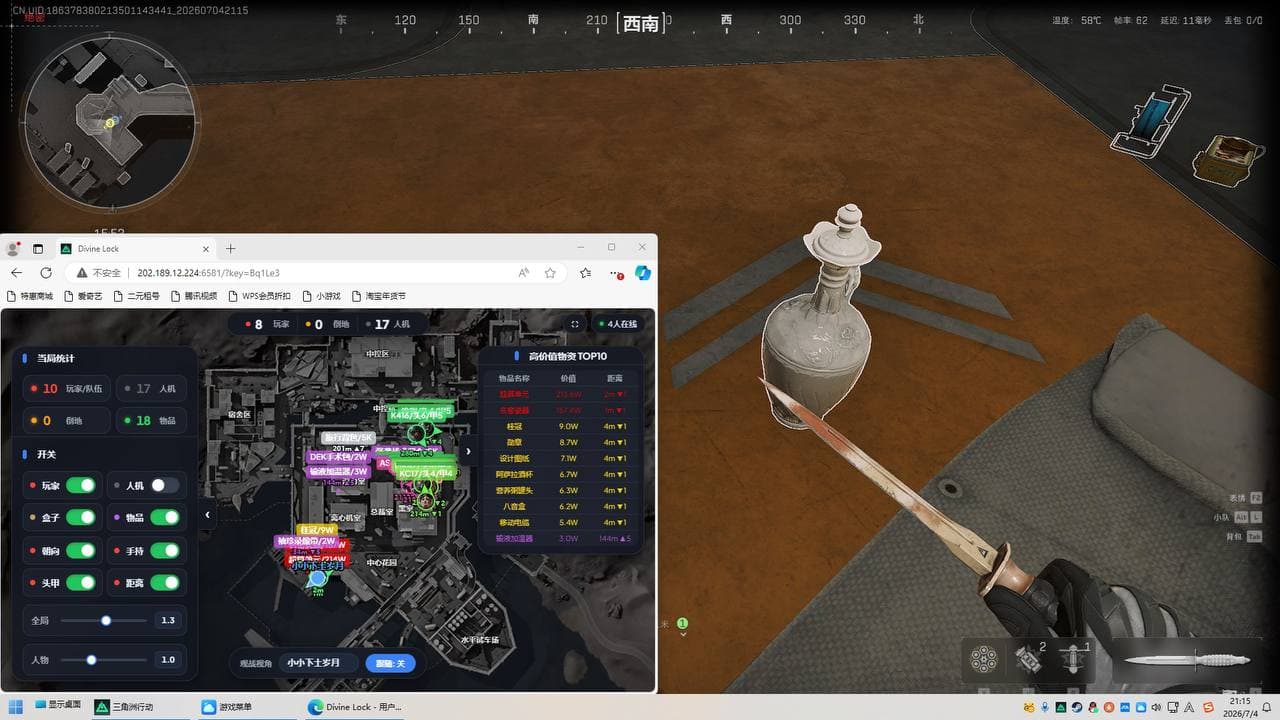Open the Windows Start menu
1280x720 pixels.
pos(16,707)
